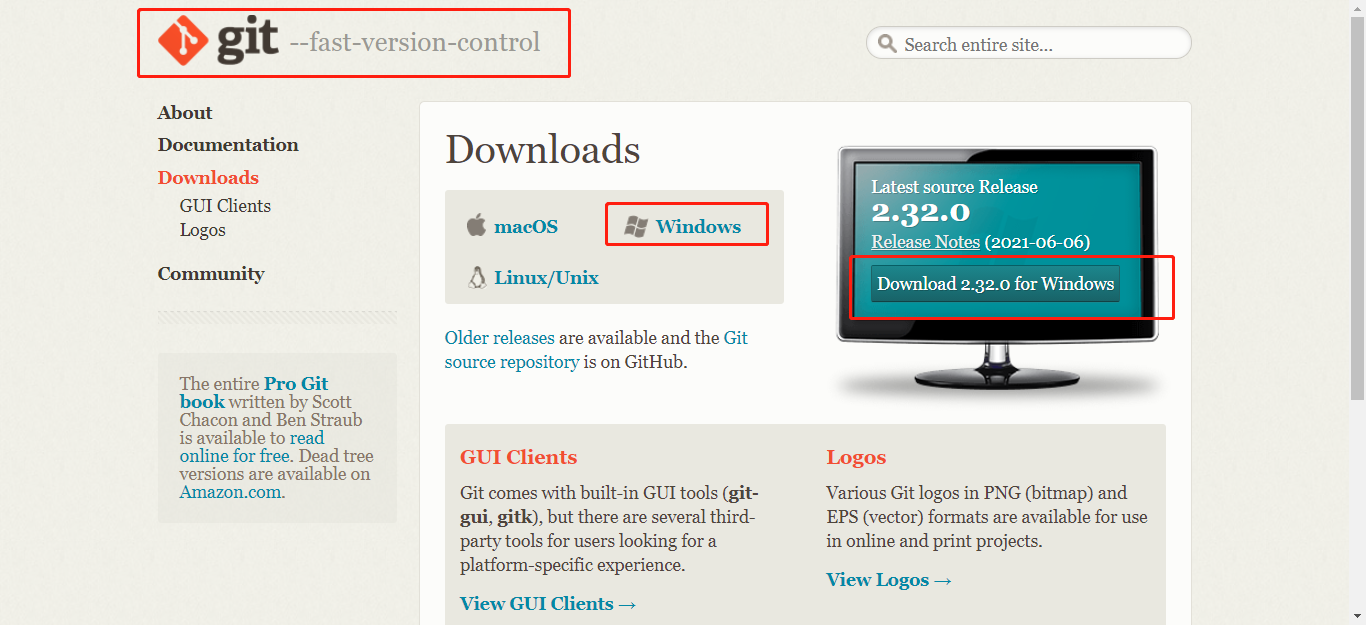Open the Pro Git book link
The width and height of the screenshot is (1366, 625).
click(x=254, y=392)
